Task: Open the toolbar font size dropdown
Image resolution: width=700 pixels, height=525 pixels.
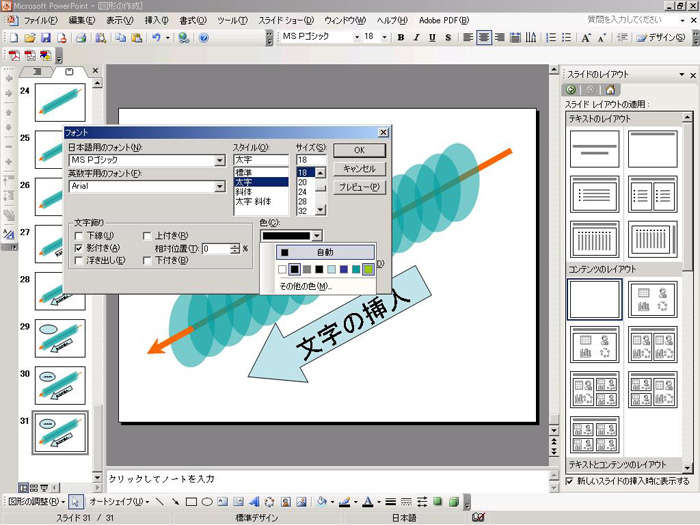Action: (x=384, y=38)
